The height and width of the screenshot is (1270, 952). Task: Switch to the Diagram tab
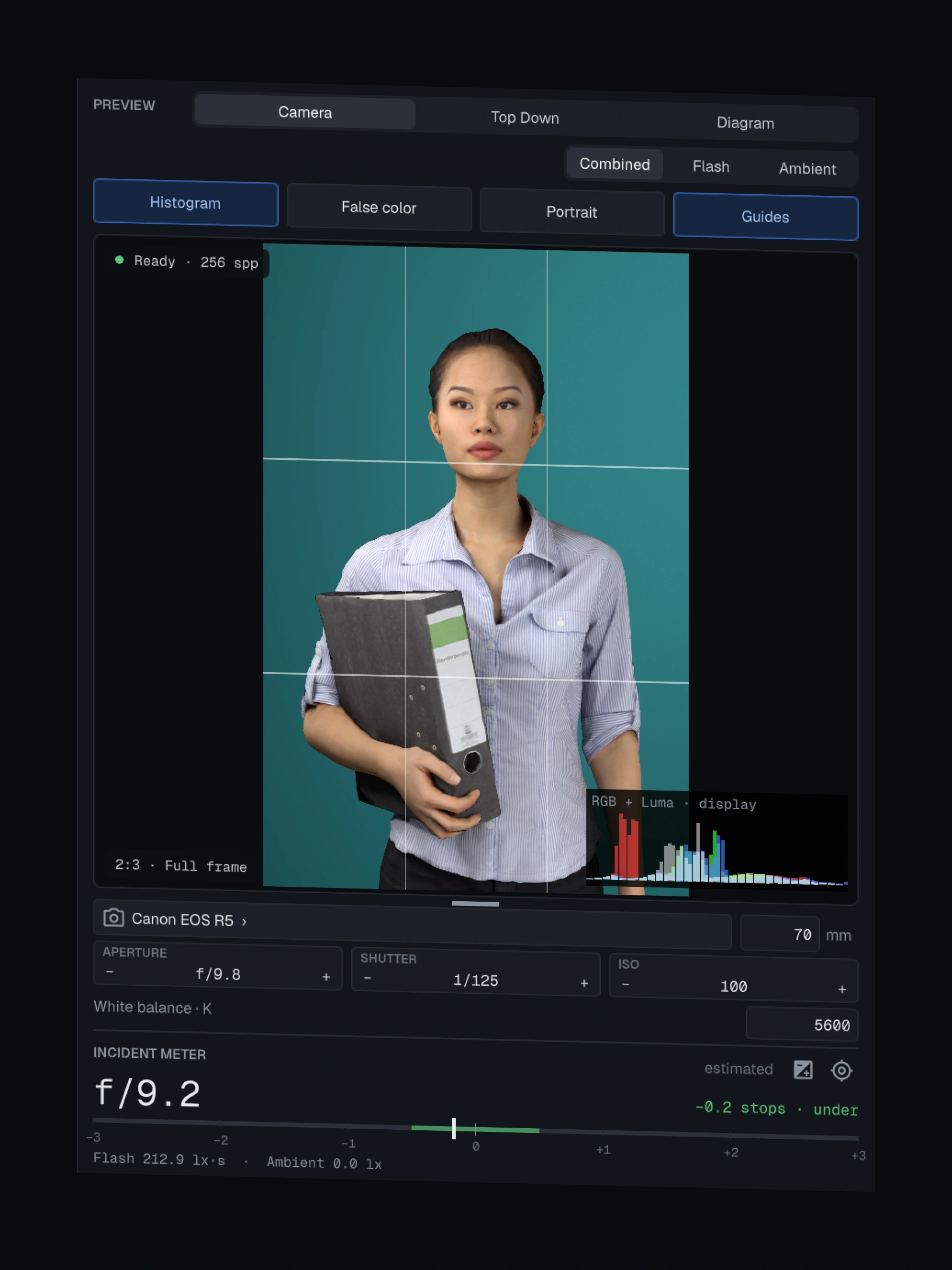[x=745, y=123]
